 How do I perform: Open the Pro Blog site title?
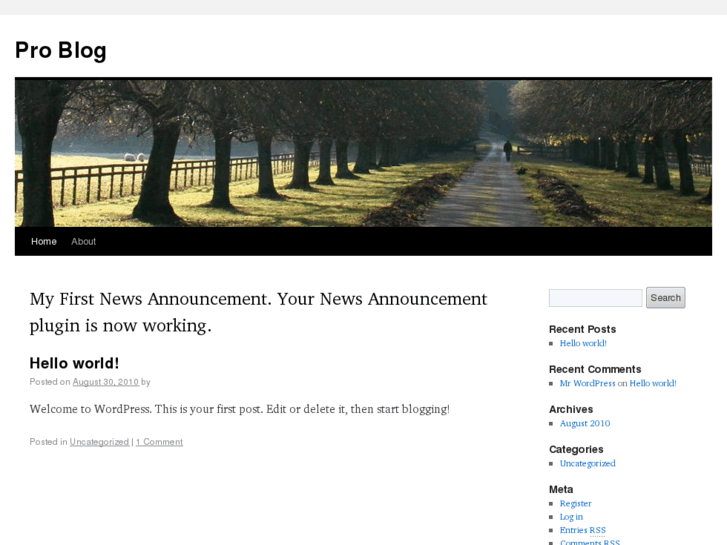click(x=61, y=50)
